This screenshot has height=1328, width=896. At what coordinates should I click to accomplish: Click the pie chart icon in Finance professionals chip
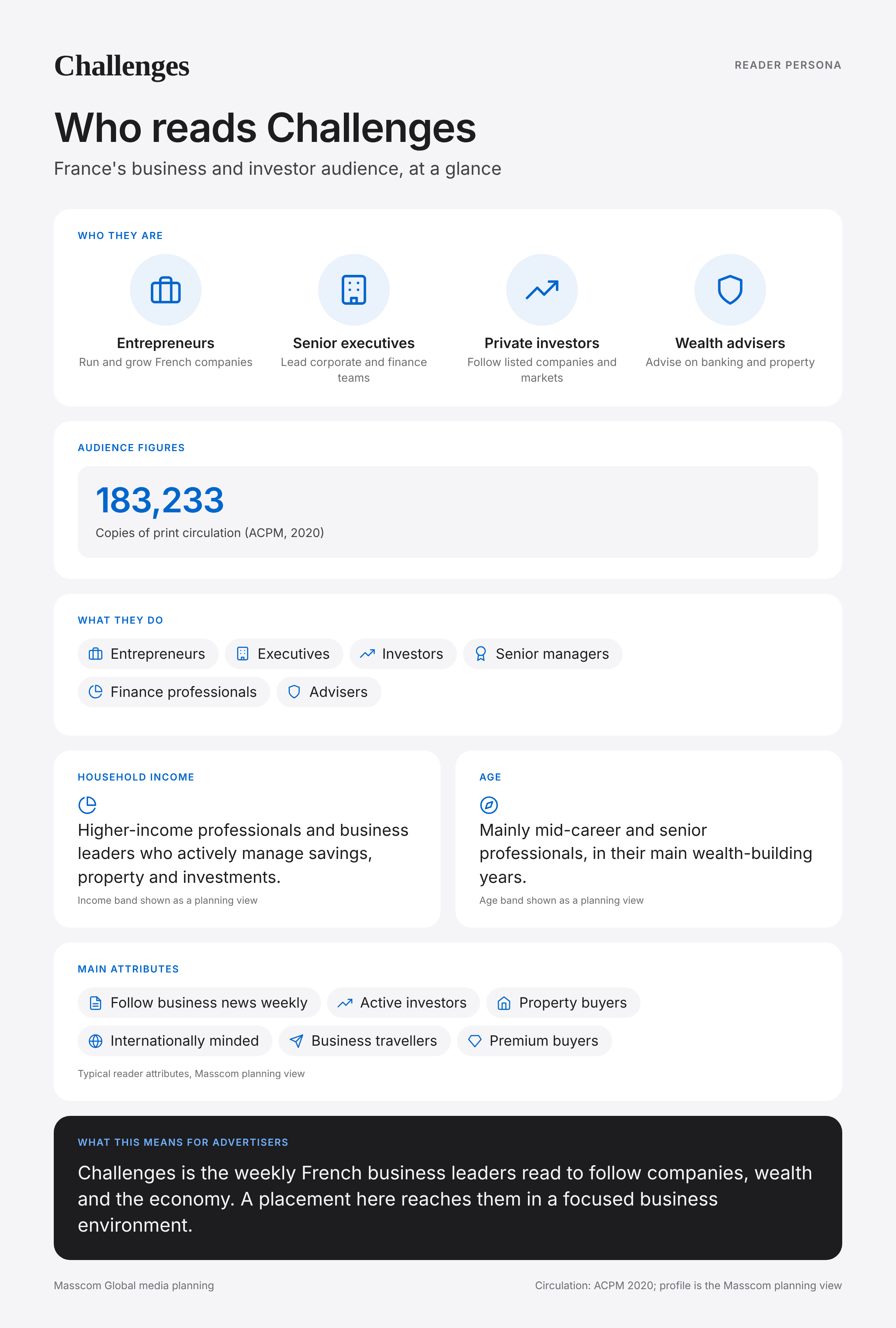click(95, 692)
